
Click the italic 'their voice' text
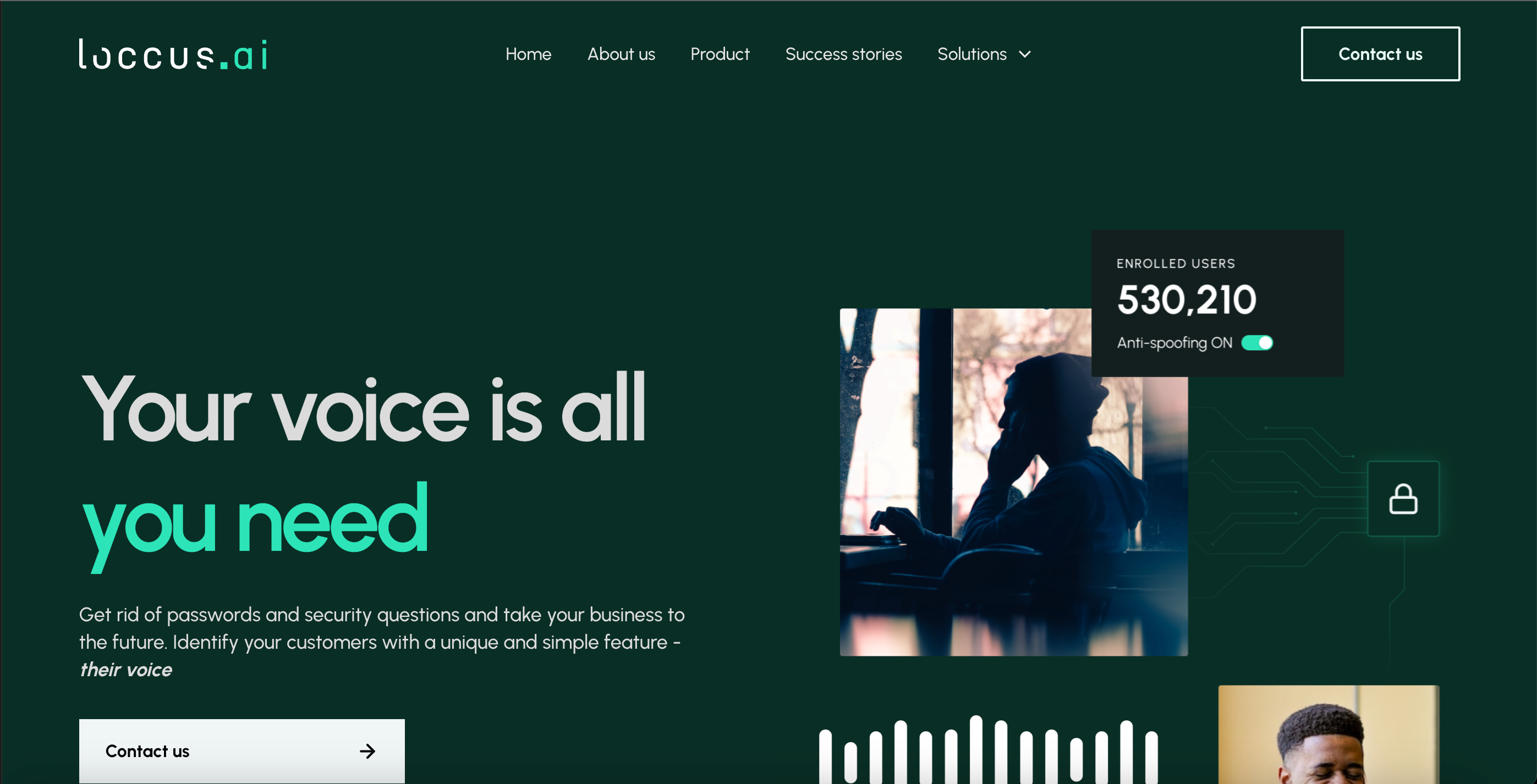tap(126, 670)
